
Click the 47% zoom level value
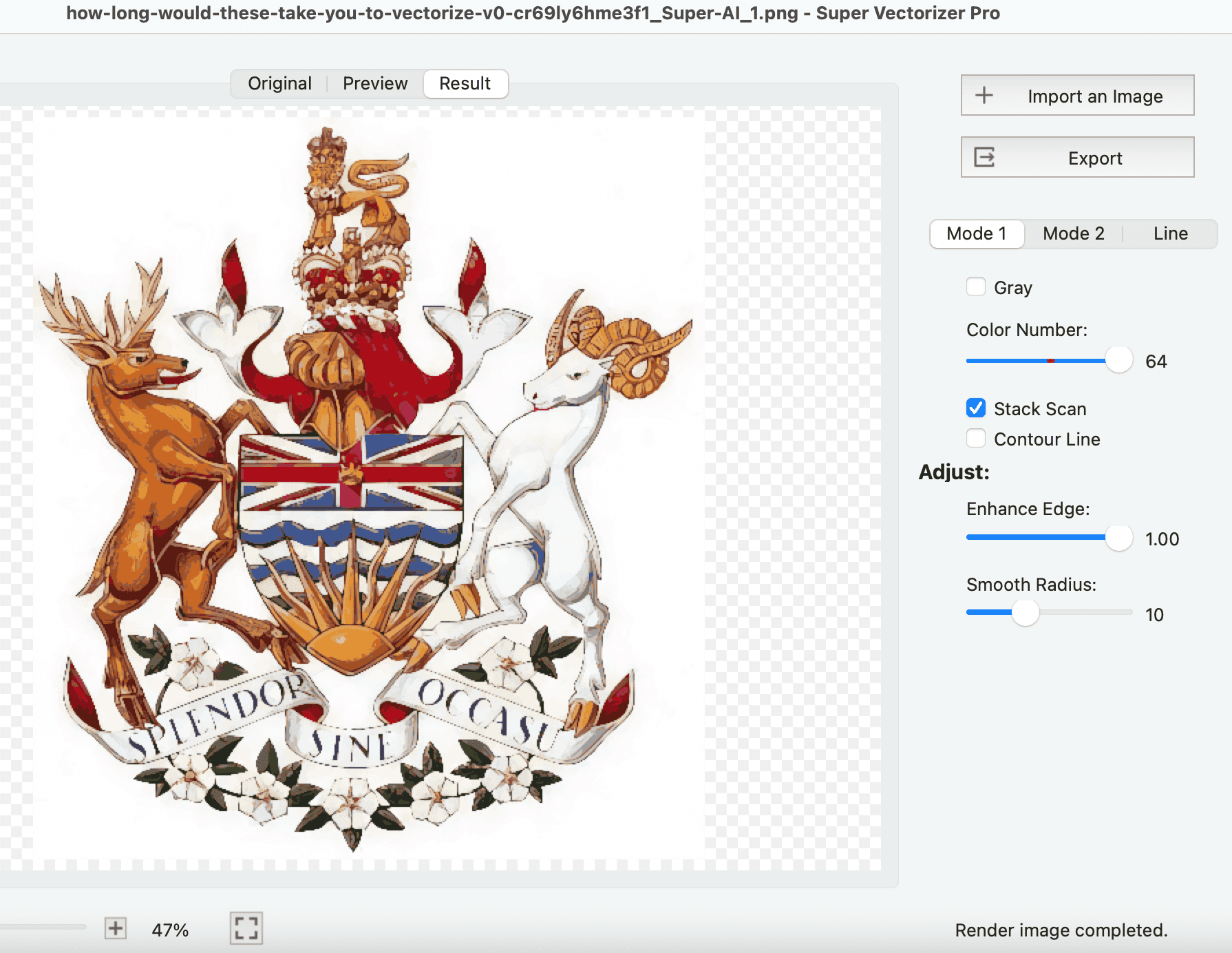tap(170, 930)
